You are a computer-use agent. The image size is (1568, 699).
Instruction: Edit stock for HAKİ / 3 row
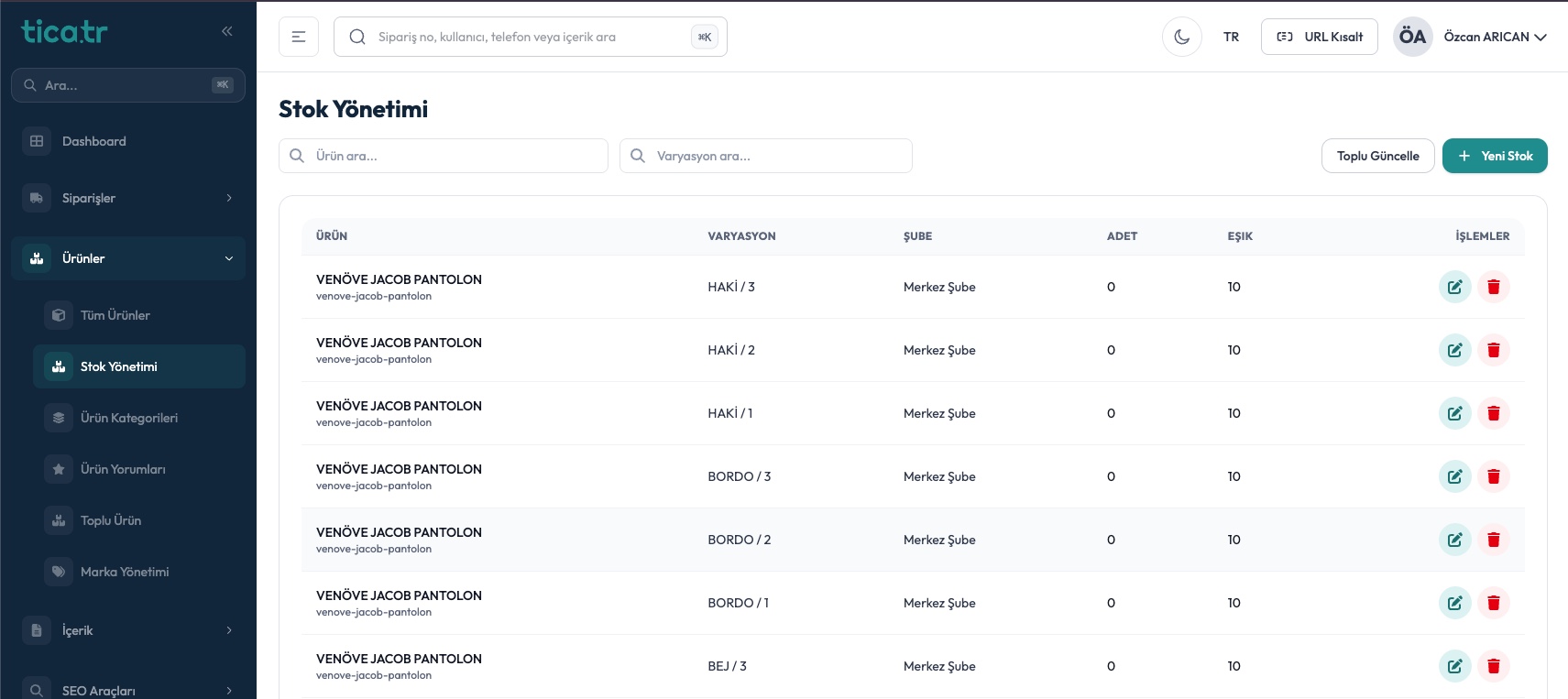1454,287
